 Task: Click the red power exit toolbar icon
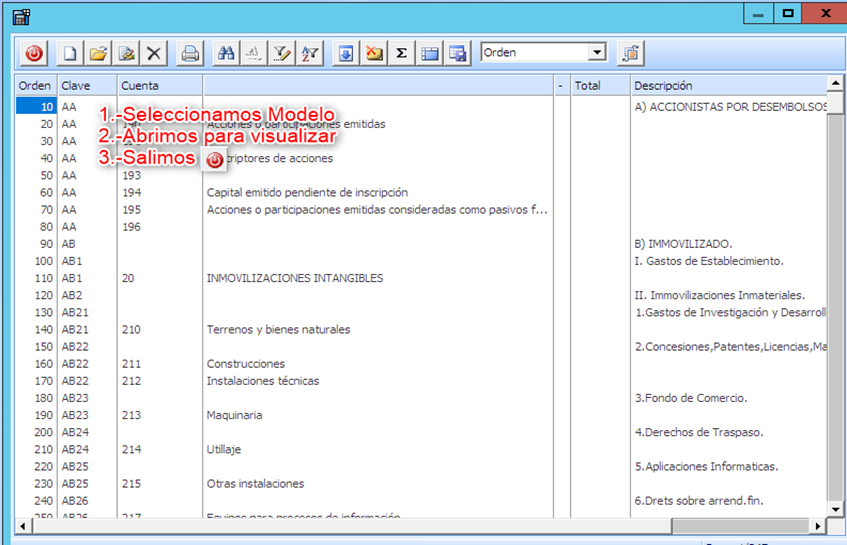tap(34, 53)
